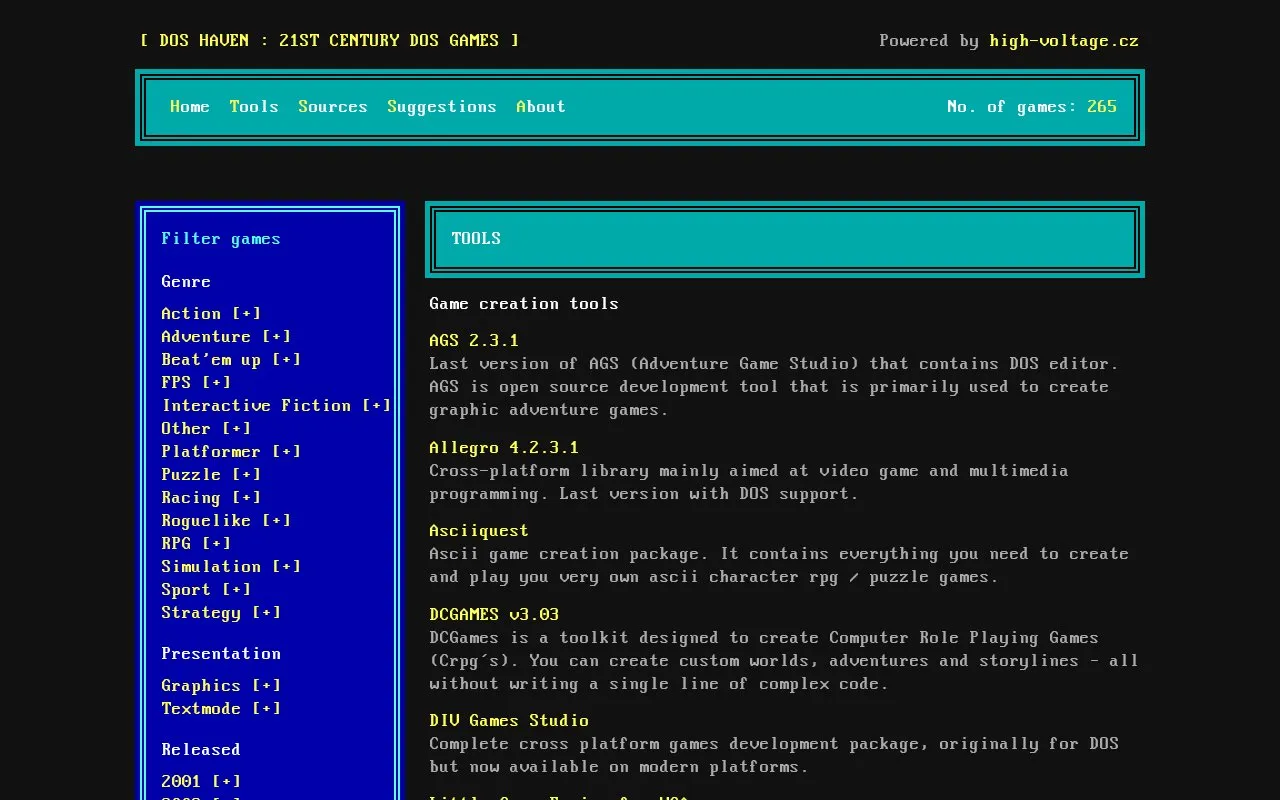
Task: Filter by Beat'em up genre link
Action: 211,359
